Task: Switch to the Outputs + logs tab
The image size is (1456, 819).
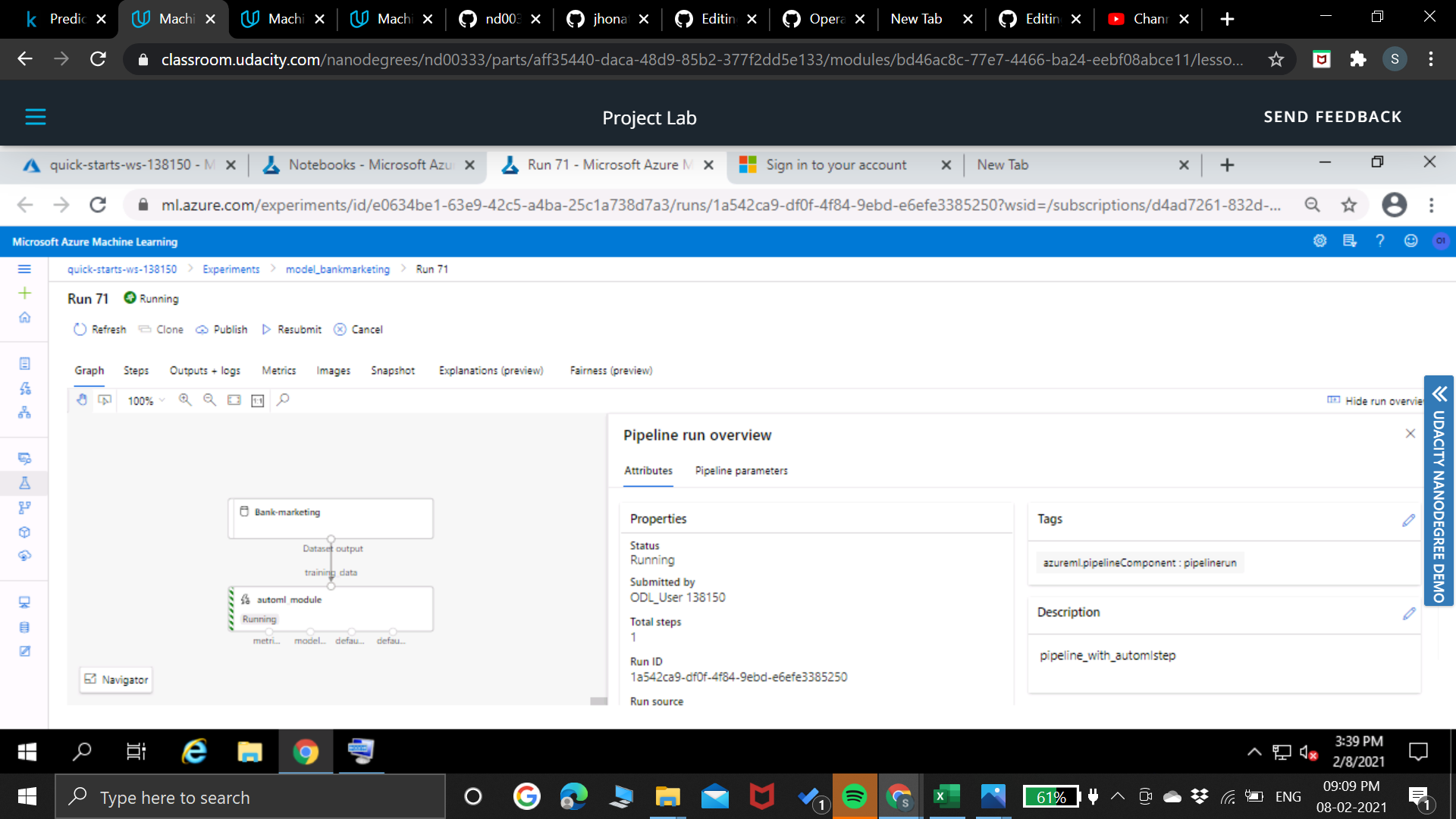Action: [205, 370]
